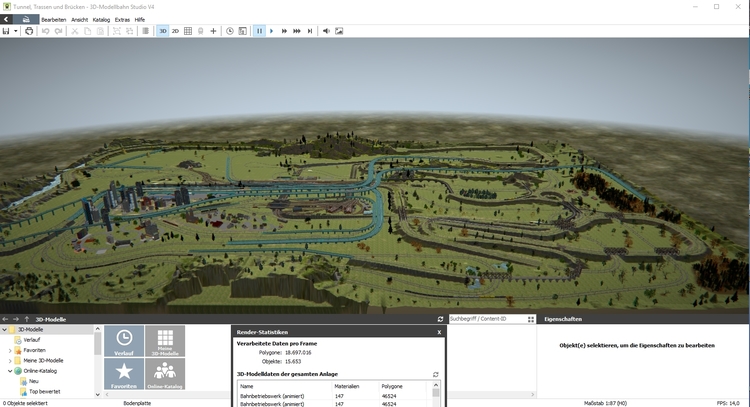Click the Ungroup objects icon
Screen dimensions: 750x407
pyautogui.click(x=130, y=31)
